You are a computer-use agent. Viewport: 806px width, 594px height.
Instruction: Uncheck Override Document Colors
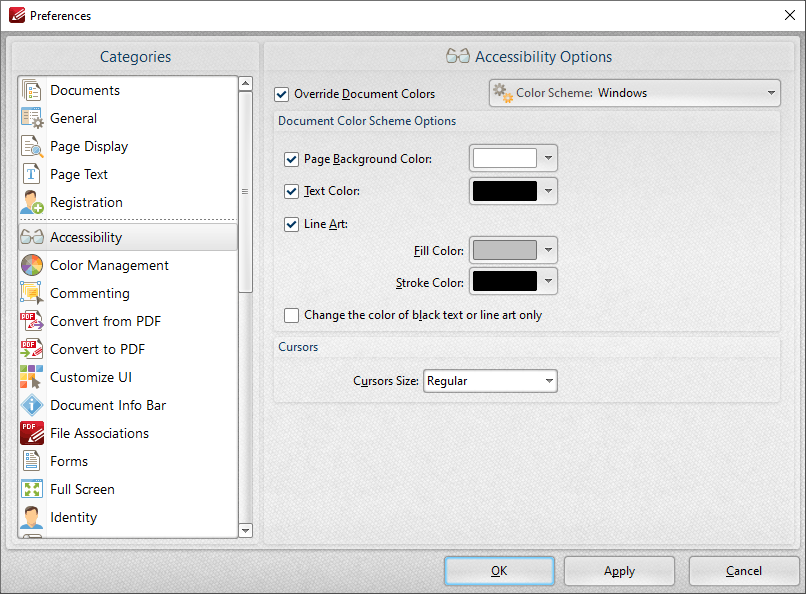click(282, 95)
